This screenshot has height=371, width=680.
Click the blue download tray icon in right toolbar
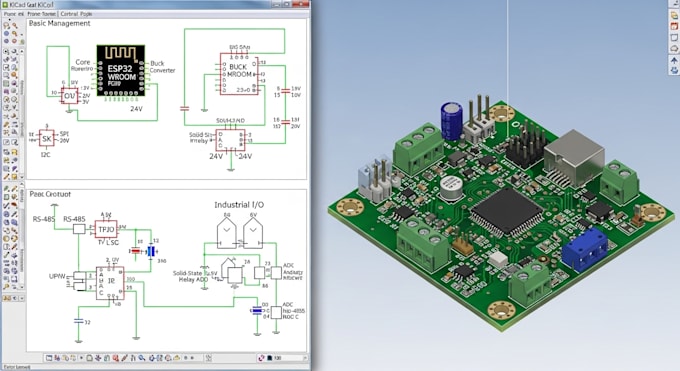point(674,70)
